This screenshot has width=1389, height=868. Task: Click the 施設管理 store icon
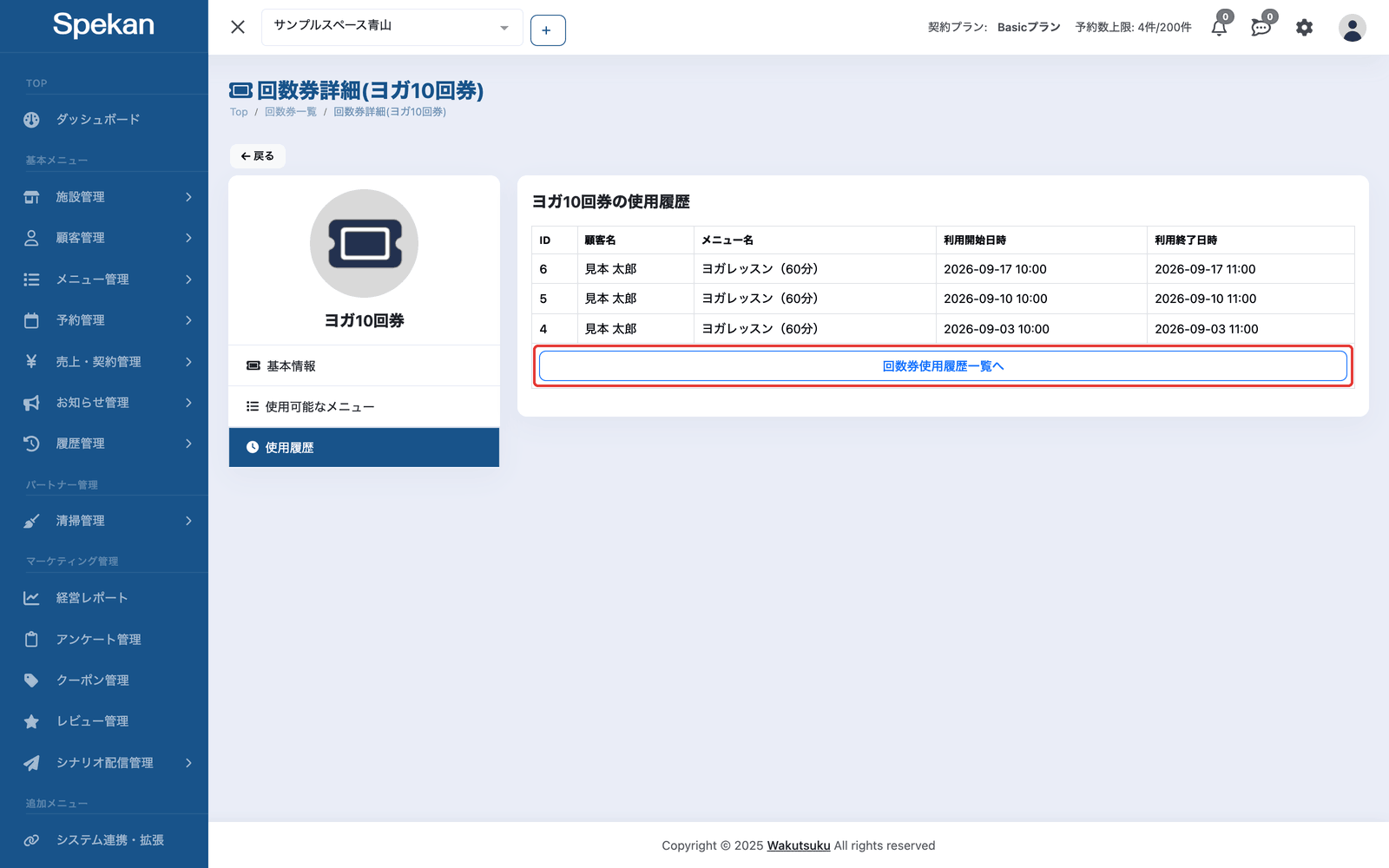(x=31, y=197)
